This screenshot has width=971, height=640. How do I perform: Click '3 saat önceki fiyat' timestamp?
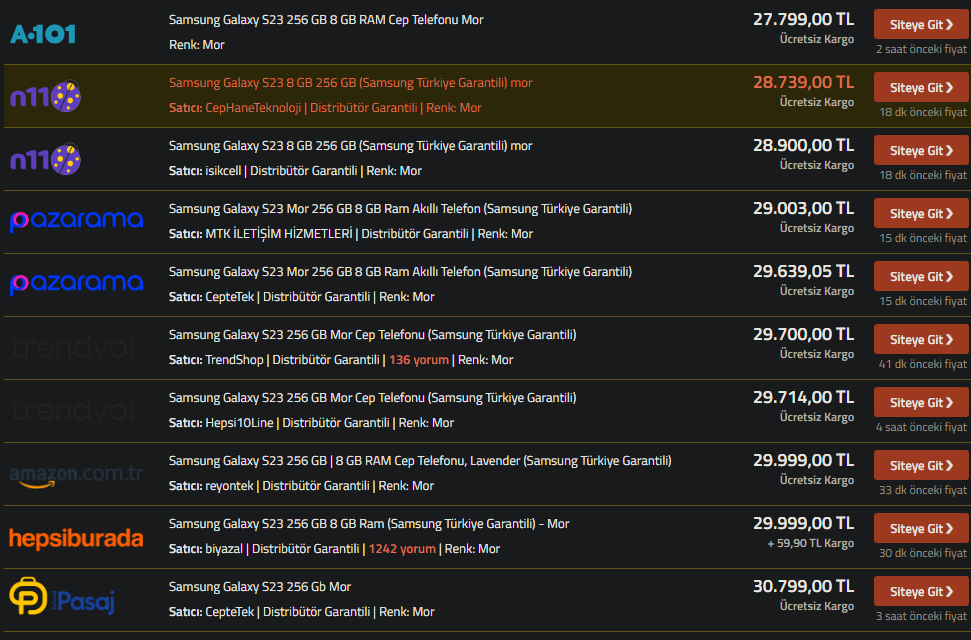click(921, 616)
